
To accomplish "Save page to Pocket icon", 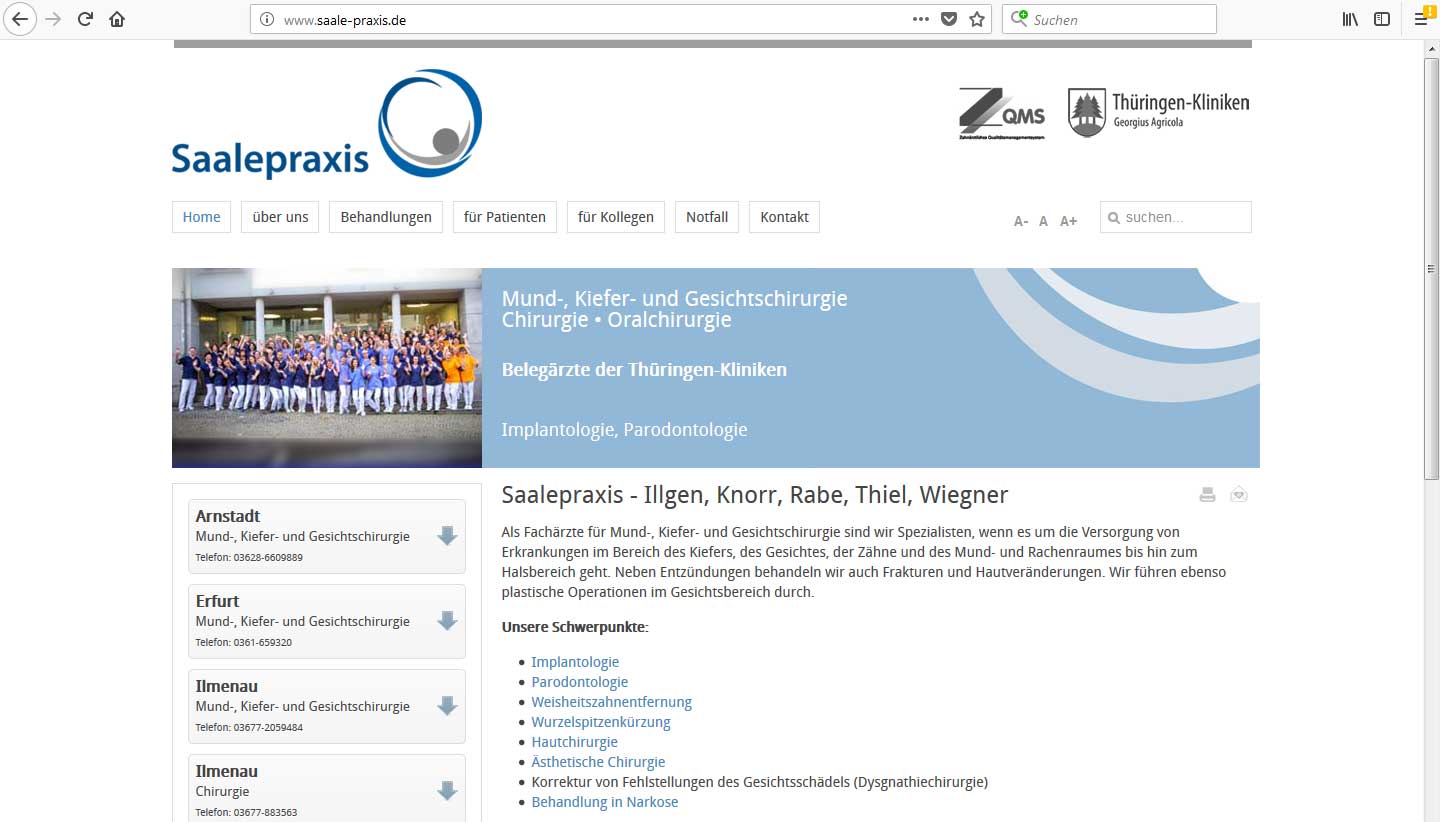I will [x=949, y=19].
